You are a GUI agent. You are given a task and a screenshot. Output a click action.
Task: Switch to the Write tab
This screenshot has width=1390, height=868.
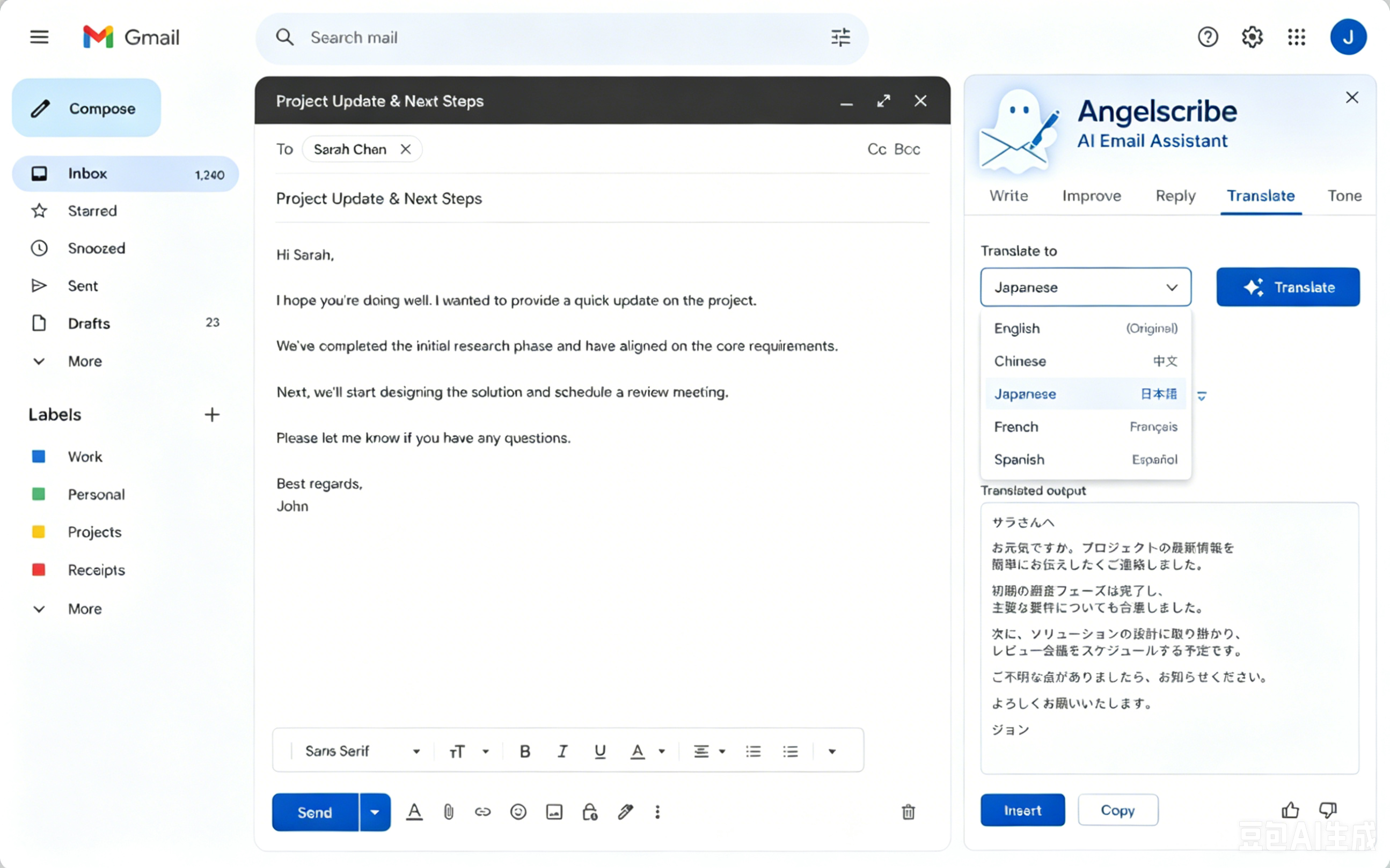pyautogui.click(x=1008, y=196)
